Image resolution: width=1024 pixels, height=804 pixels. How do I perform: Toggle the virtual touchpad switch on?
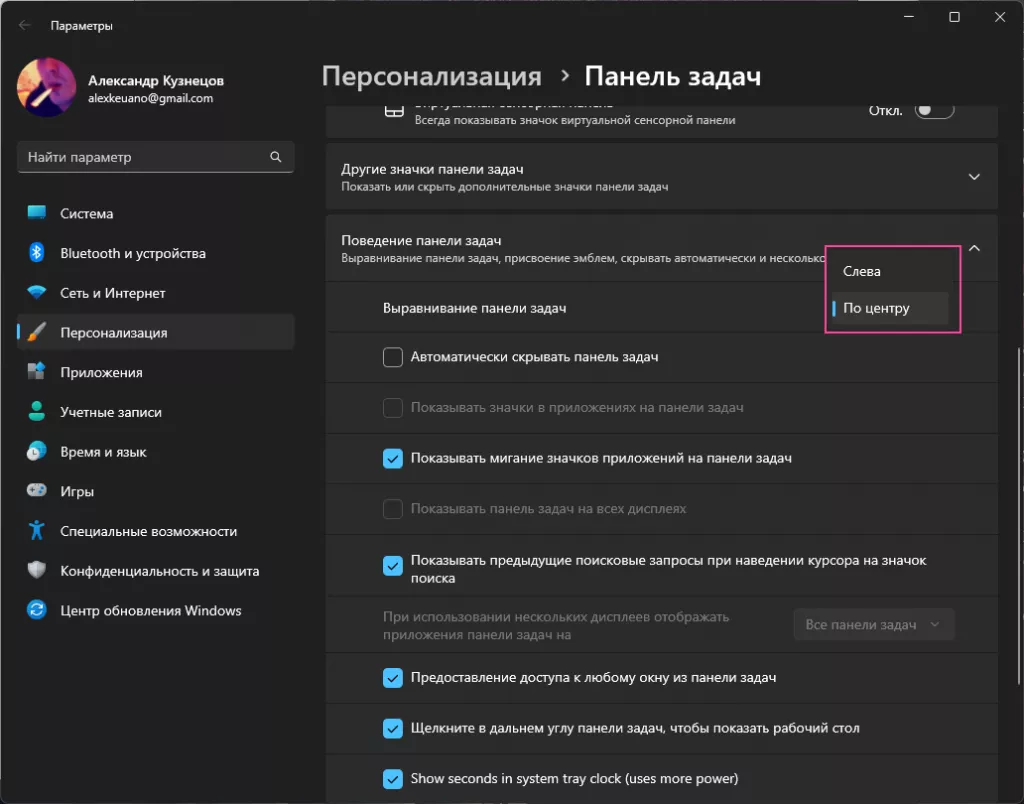(x=935, y=111)
